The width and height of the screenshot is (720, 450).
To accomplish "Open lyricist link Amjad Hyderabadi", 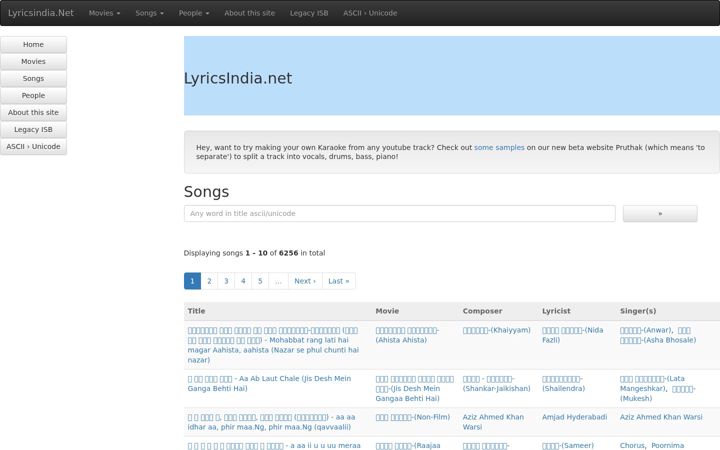I will [574, 417].
